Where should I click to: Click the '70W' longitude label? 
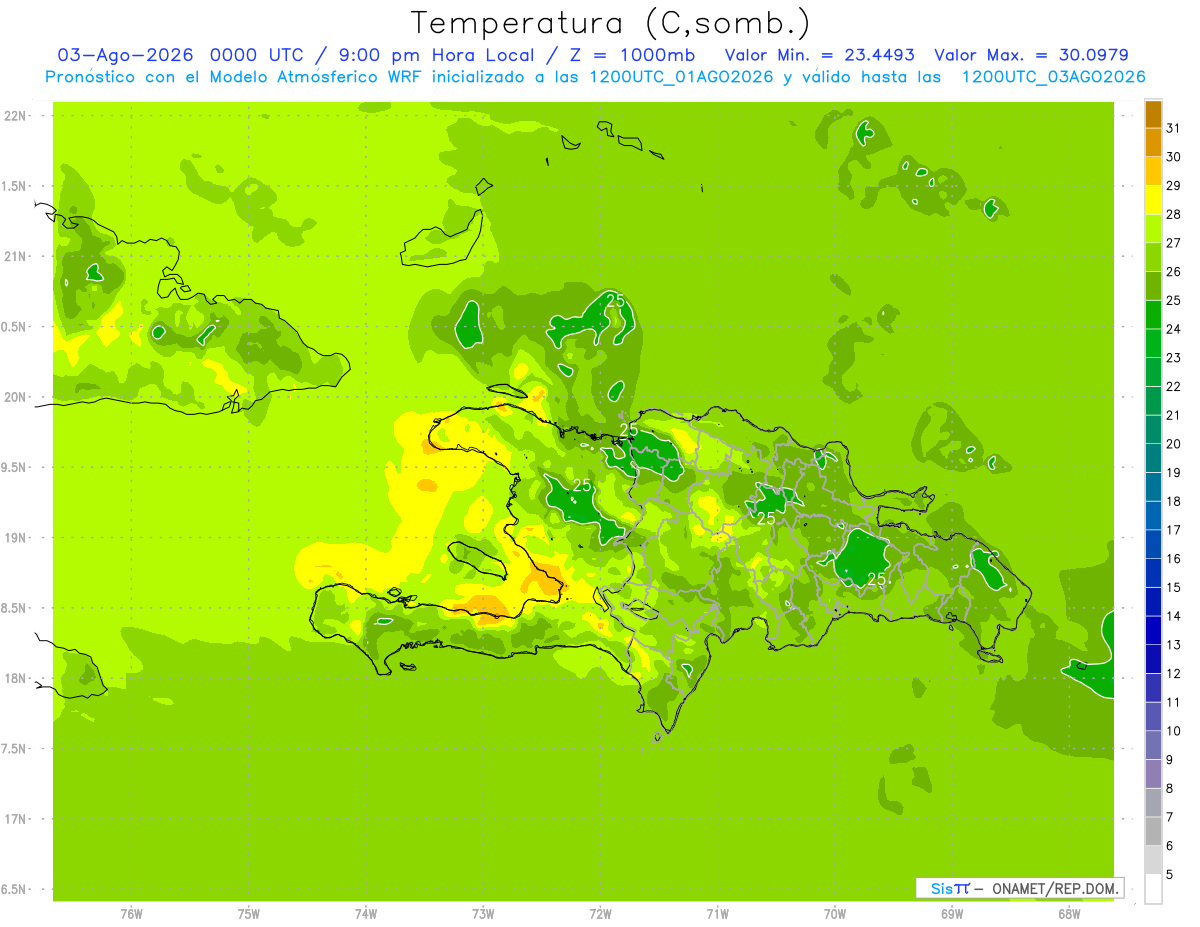pyautogui.click(x=835, y=914)
